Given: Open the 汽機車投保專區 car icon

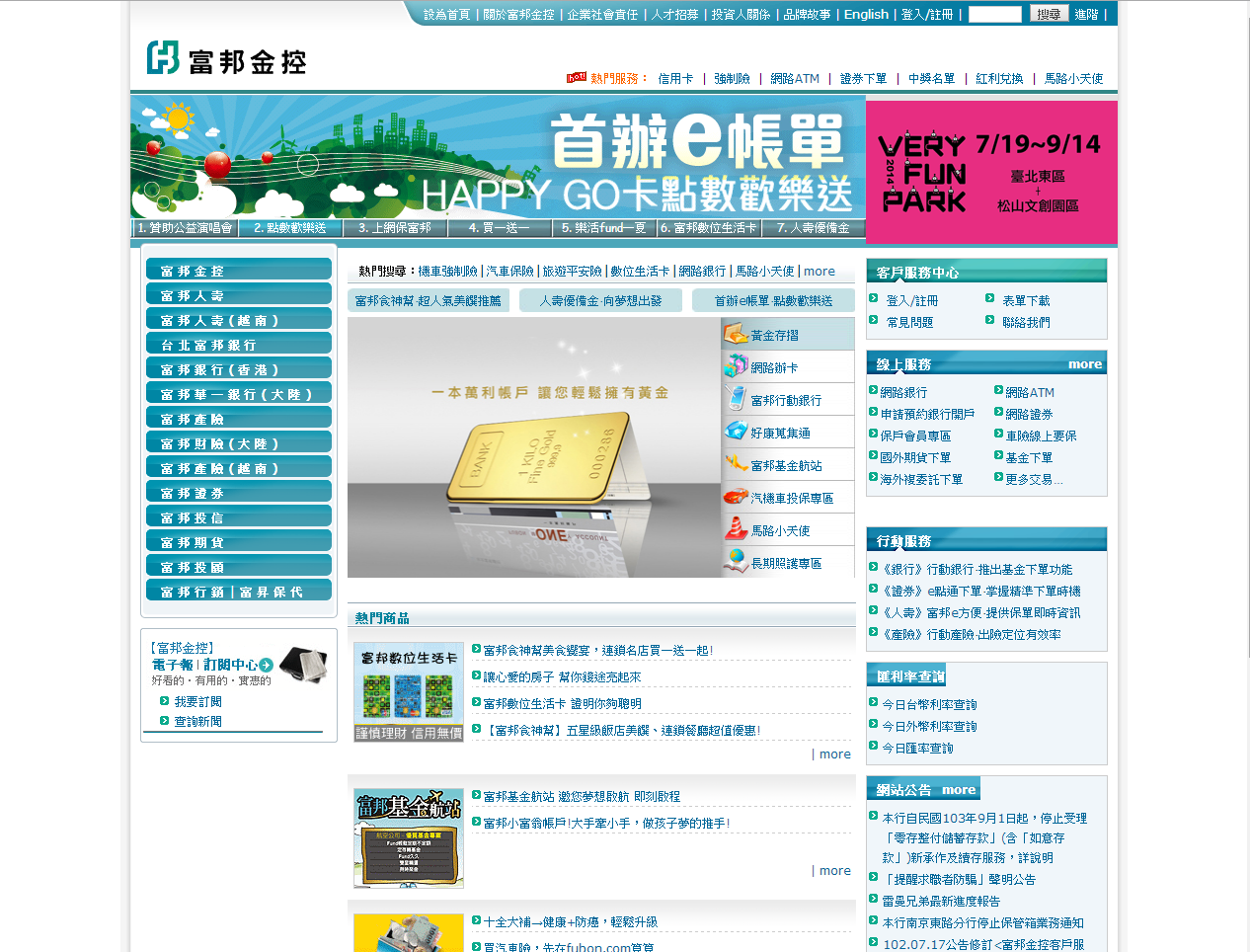Looking at the screenshot, I should 736,497.
